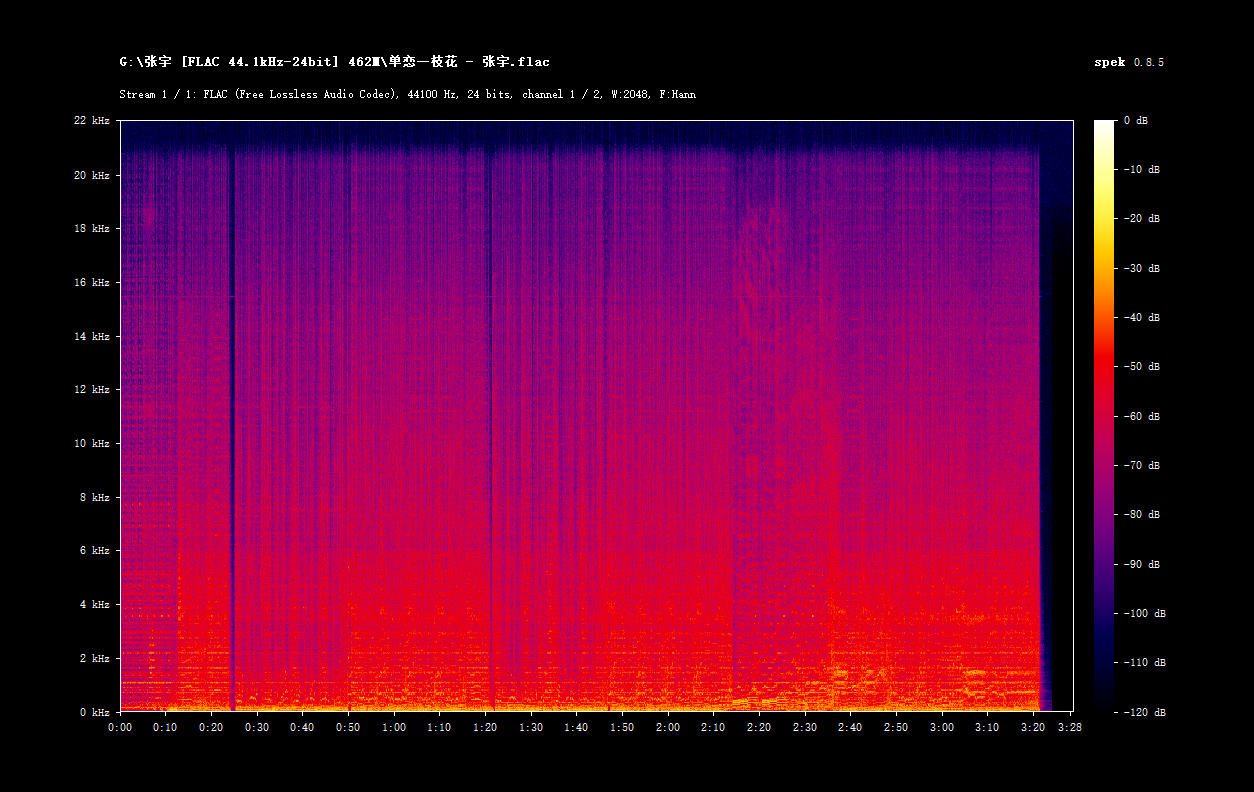Click the stream info line showing FLAC codec details
Viewport: 1254px width, 792px height.
tap(407, 94)
